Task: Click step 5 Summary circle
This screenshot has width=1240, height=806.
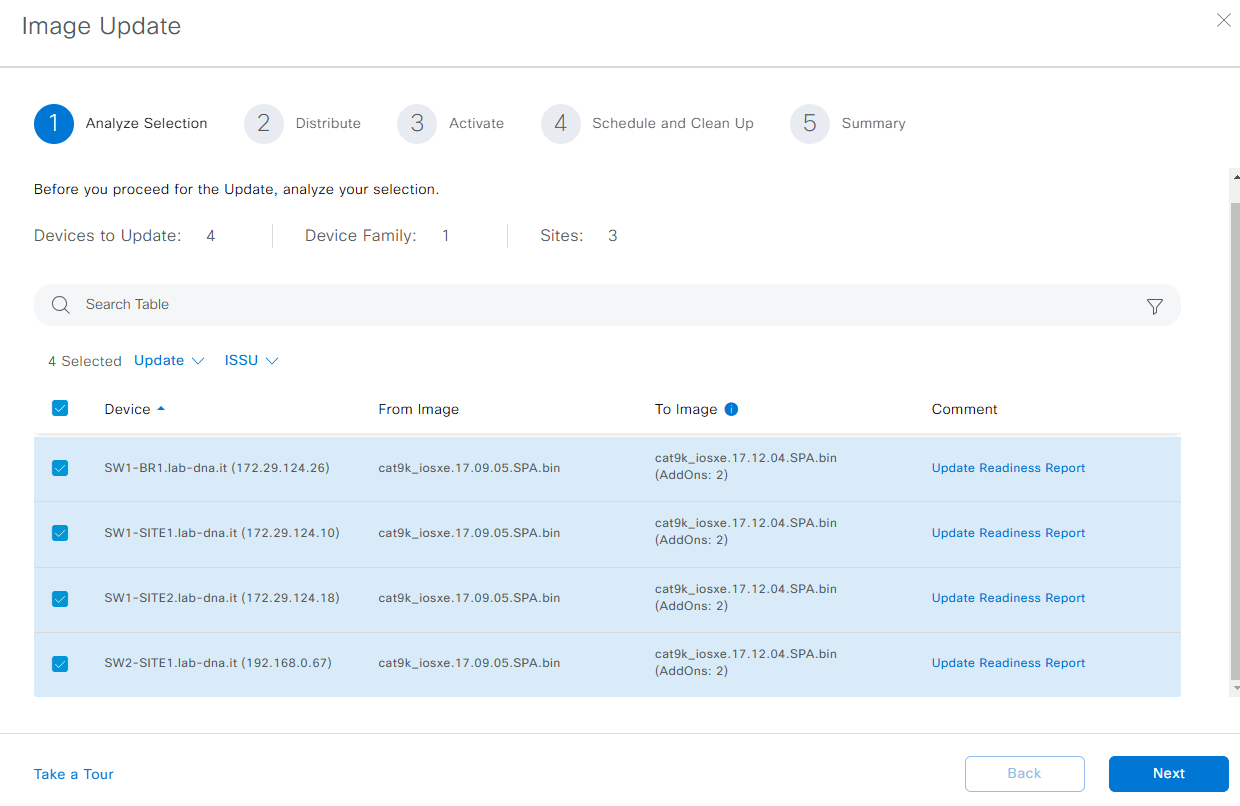Action: pos(810,124)
